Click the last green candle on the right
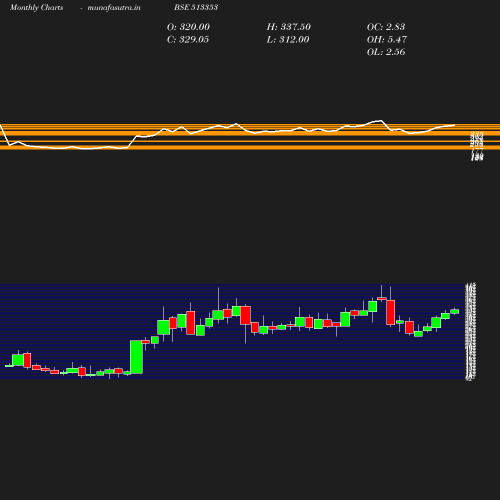 pyautogui.click(x=455, y=311)
